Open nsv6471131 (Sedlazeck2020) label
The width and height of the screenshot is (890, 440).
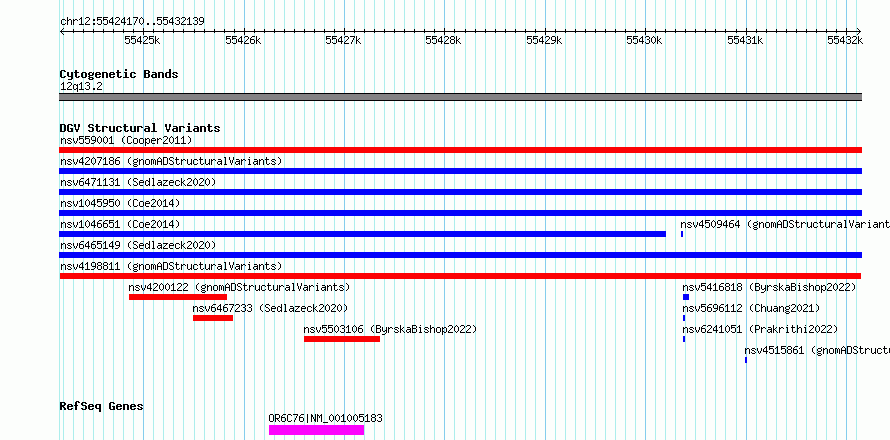(x=138, y=182)
